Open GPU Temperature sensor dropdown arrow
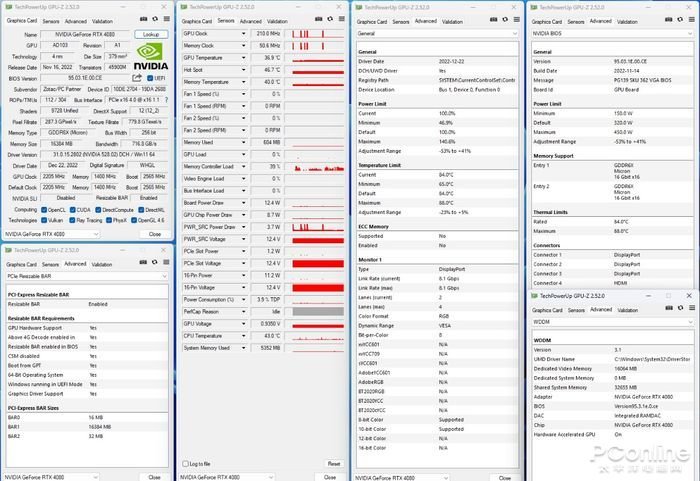The height and width of the screenshot is (481, 700). (244, 58)
